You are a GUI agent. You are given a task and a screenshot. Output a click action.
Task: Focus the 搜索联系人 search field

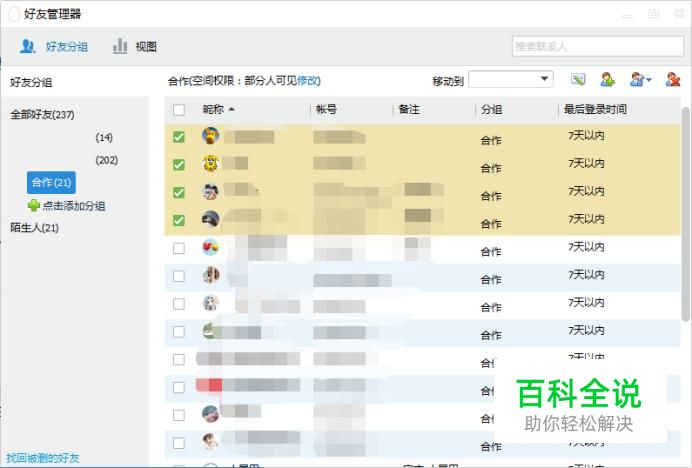pos(598,46)
